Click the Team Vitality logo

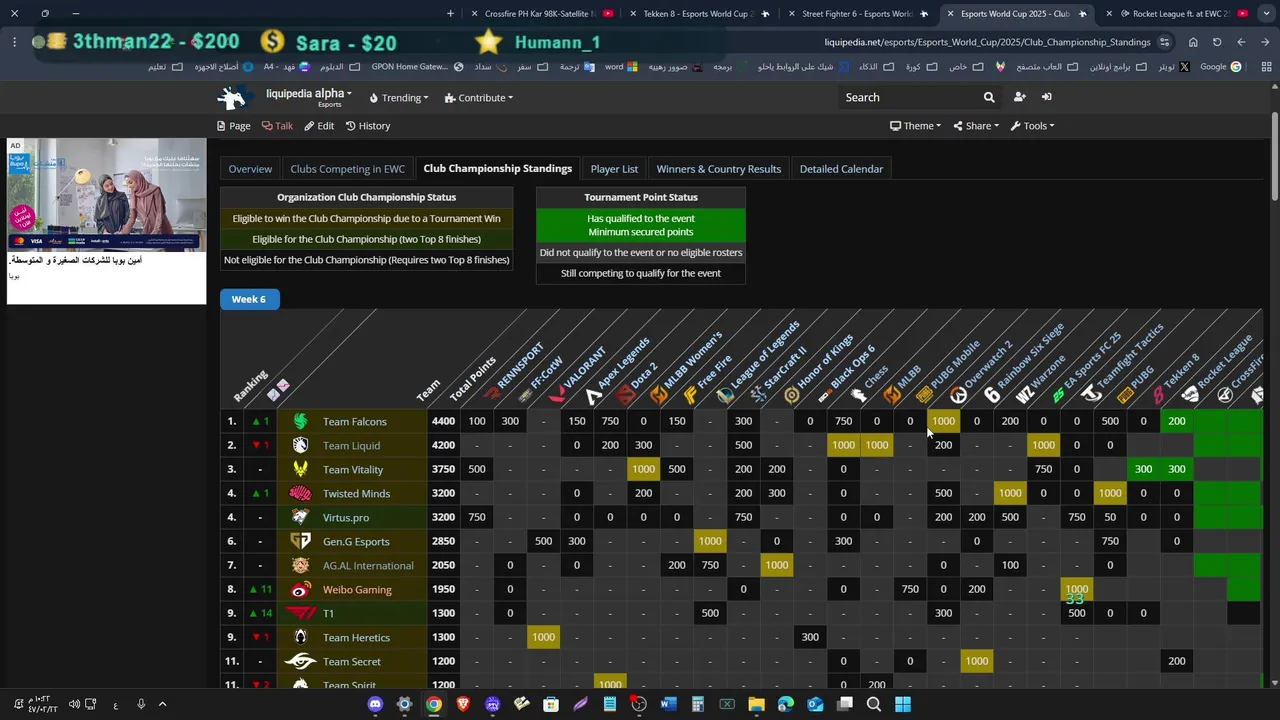coord(300,469)
